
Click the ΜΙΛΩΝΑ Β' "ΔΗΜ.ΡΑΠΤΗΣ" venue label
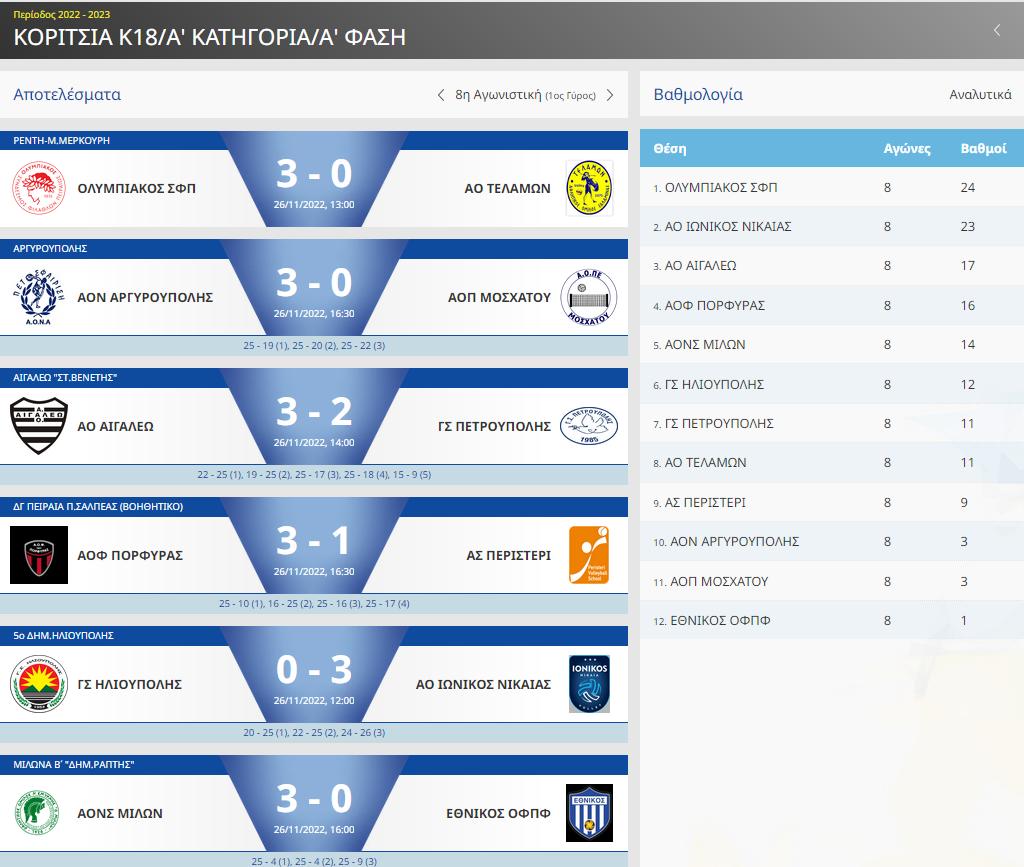(x=74, y=765)
